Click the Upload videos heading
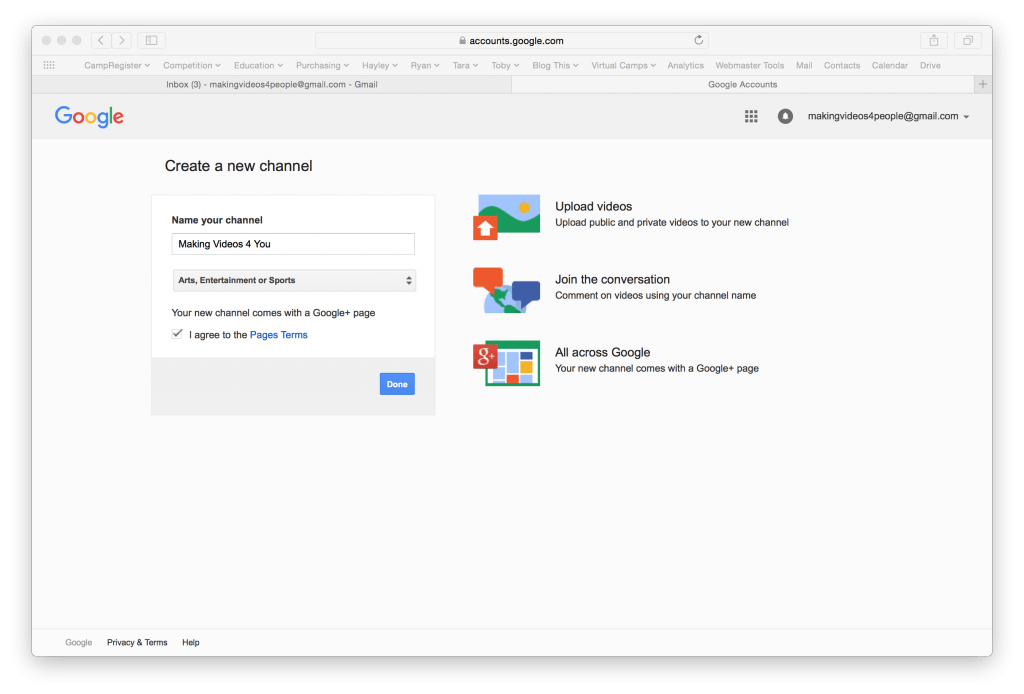The height and width of the screenshot is (694, 1024). [x=593, y=206]
